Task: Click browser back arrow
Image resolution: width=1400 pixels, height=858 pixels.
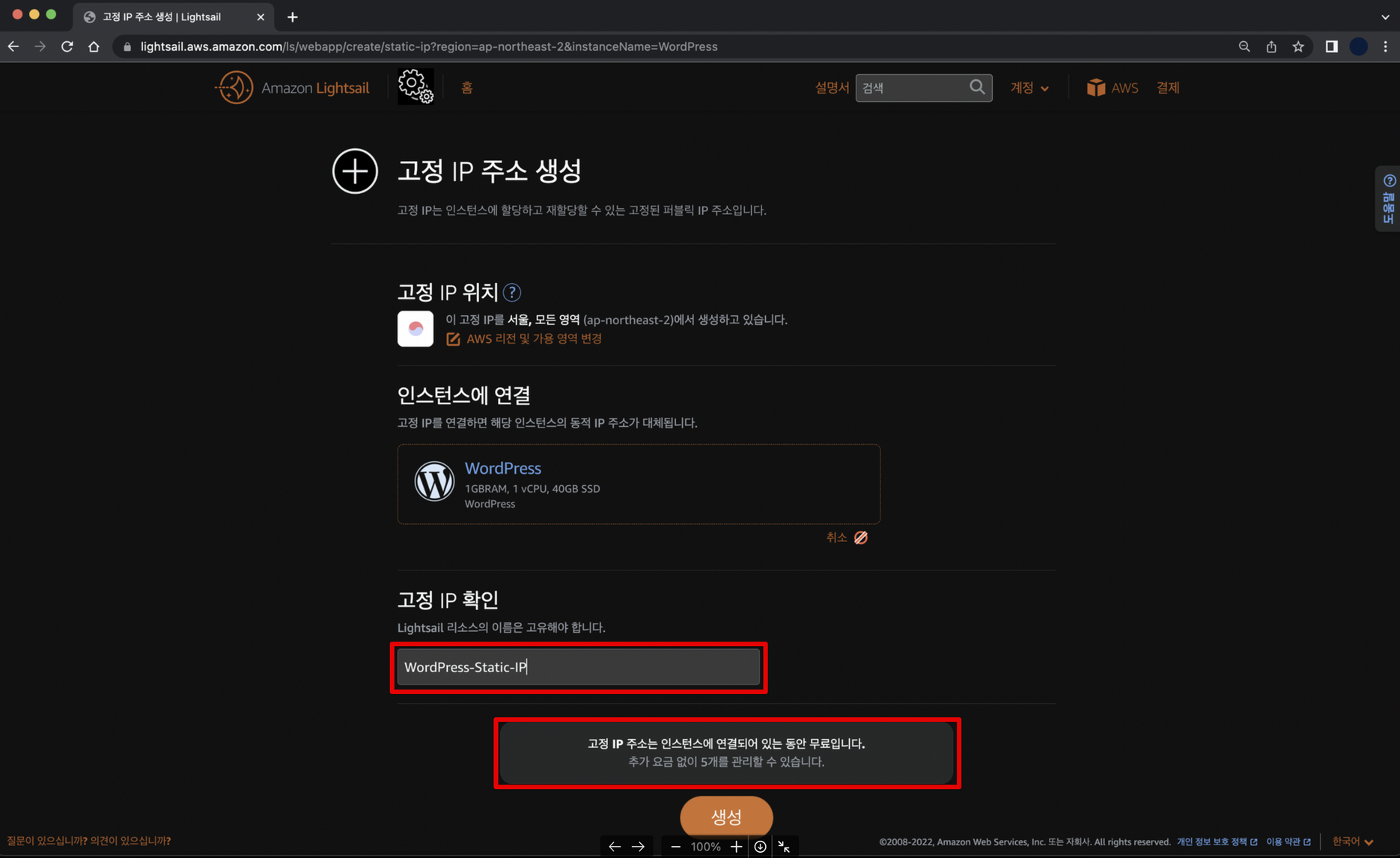Action: (x=13, y=46)
